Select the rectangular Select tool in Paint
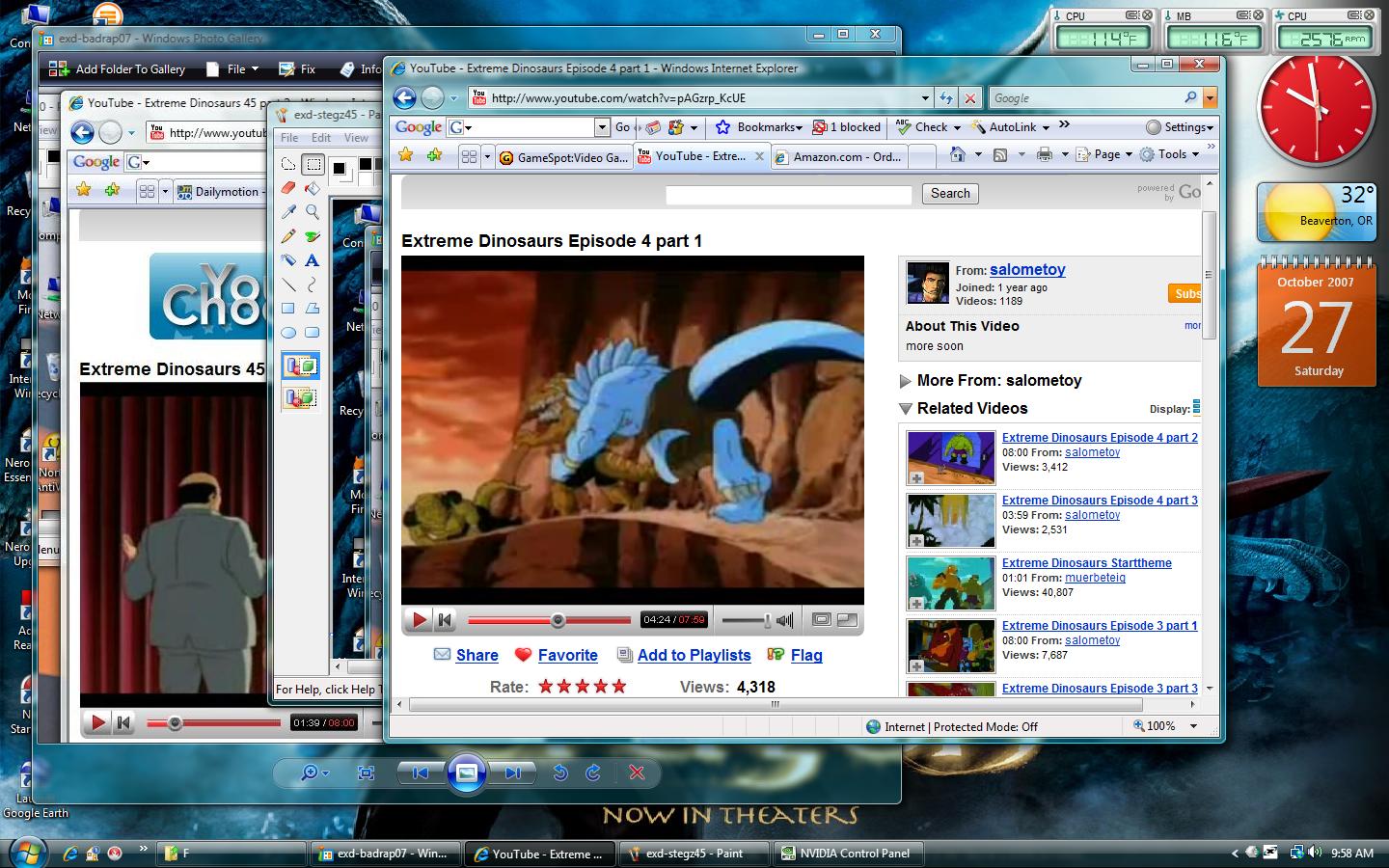This screenshot has width=1389, height=868. point(313,164)
